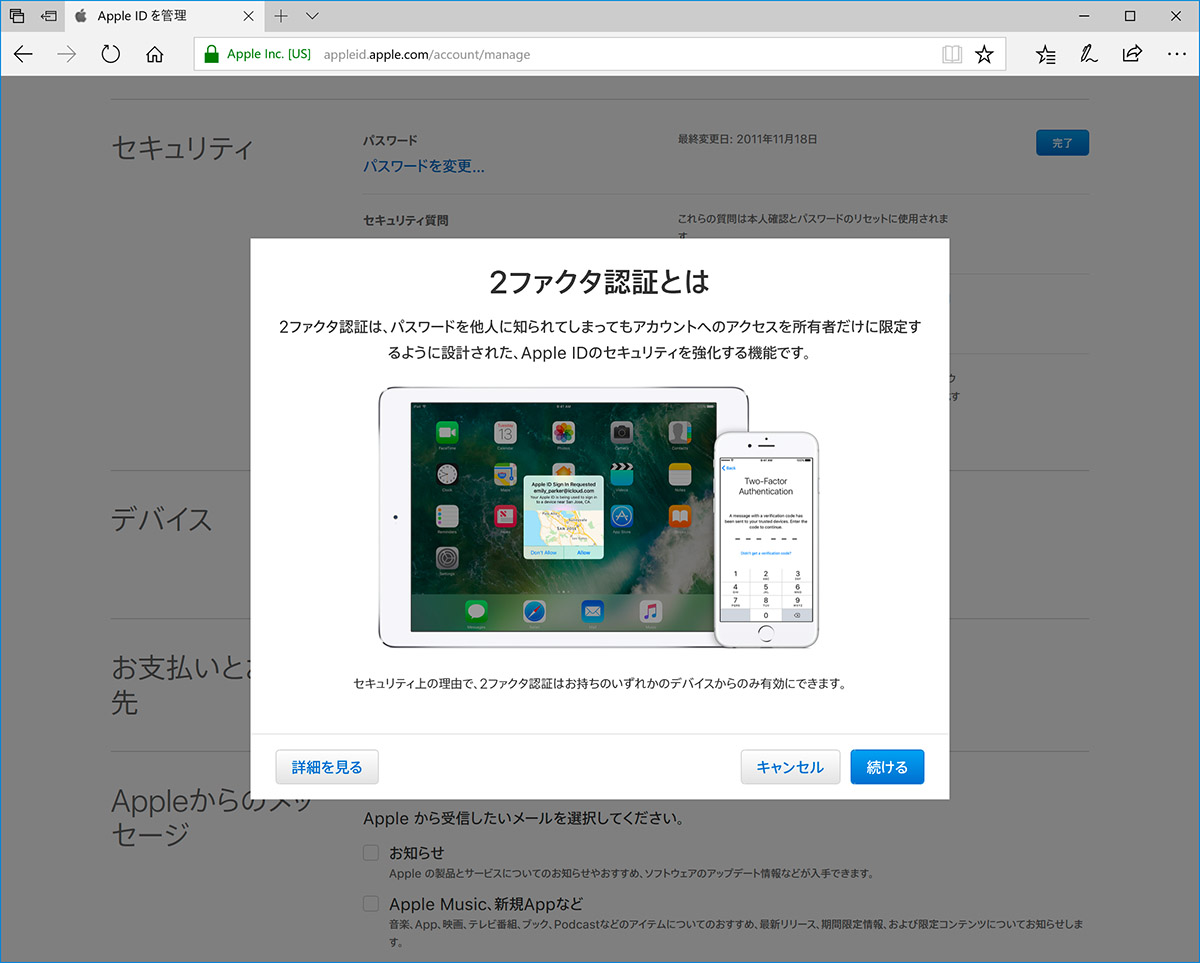Check the Apple Music、新規Appなど checkbox
Screen dimensions: 1200x963
click(x=371, y=904)
